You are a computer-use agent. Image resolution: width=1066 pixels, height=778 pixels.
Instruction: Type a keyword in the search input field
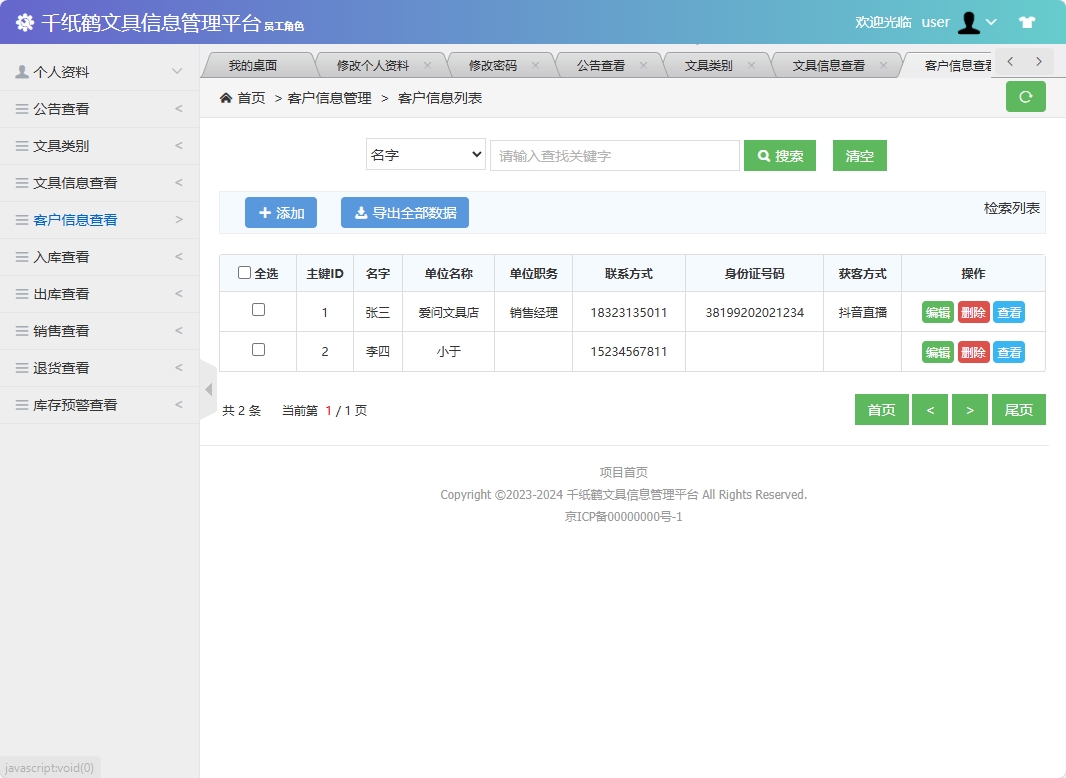click(x=614, y=155)
